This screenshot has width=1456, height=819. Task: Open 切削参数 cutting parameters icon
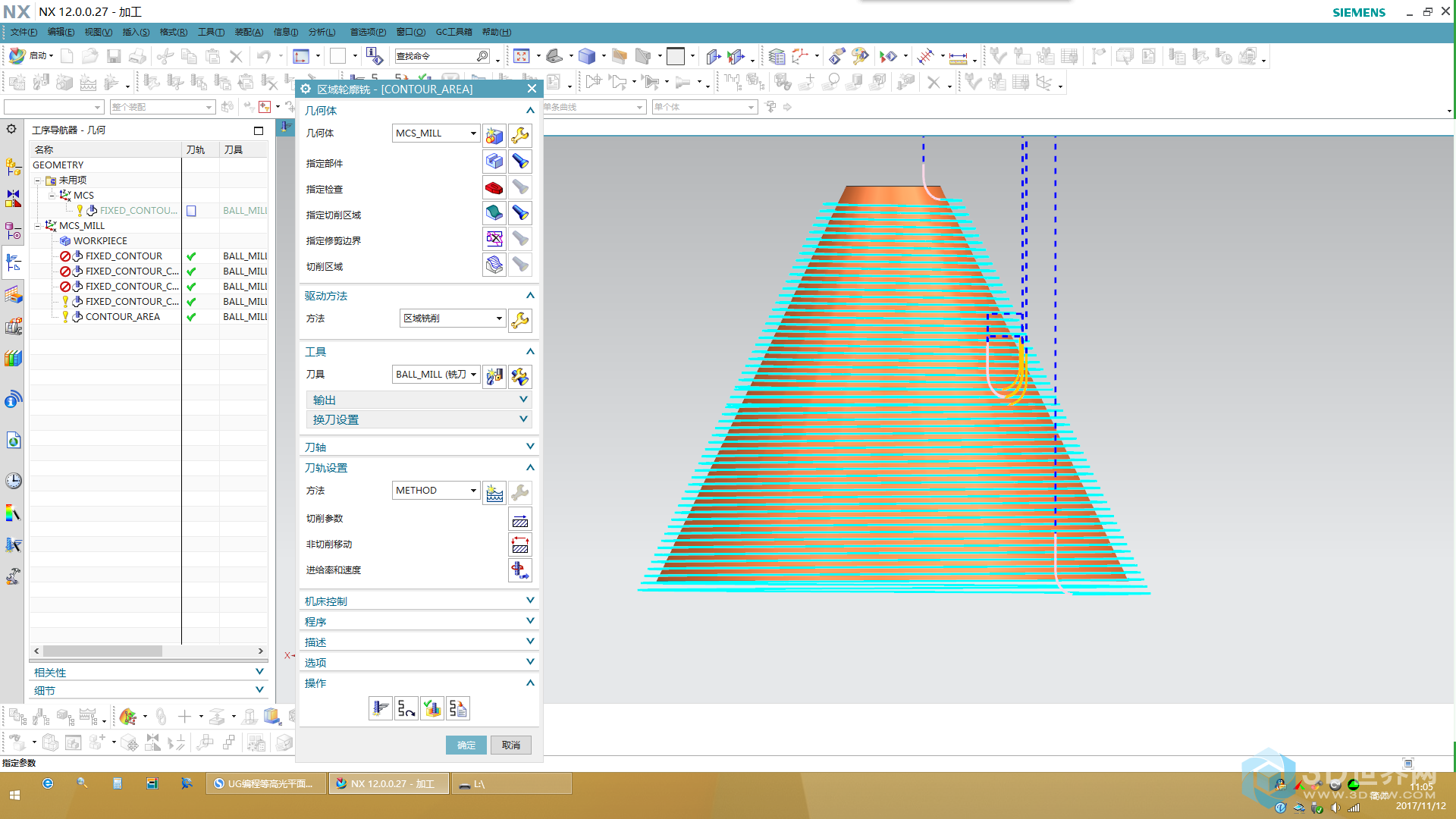tap(520, 520)
